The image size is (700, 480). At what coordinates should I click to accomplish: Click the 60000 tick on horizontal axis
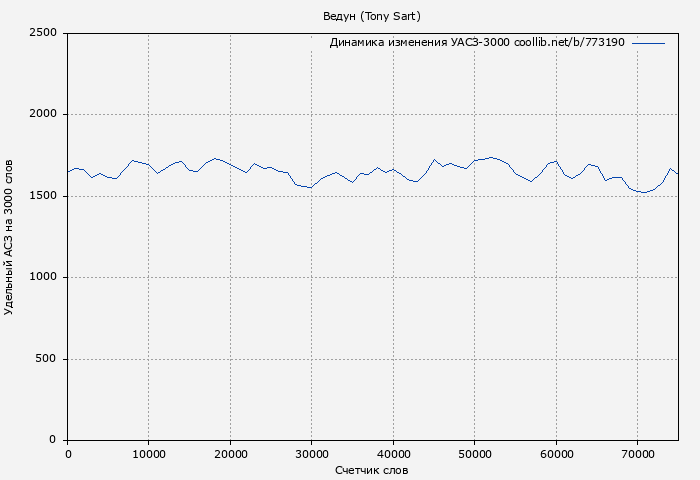[556, 454]
